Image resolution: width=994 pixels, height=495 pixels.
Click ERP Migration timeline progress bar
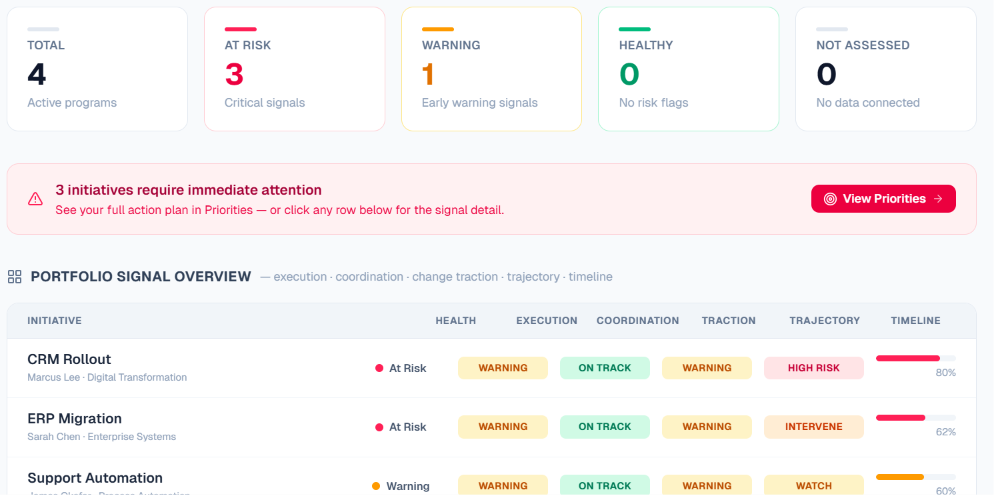click(915, 418)
